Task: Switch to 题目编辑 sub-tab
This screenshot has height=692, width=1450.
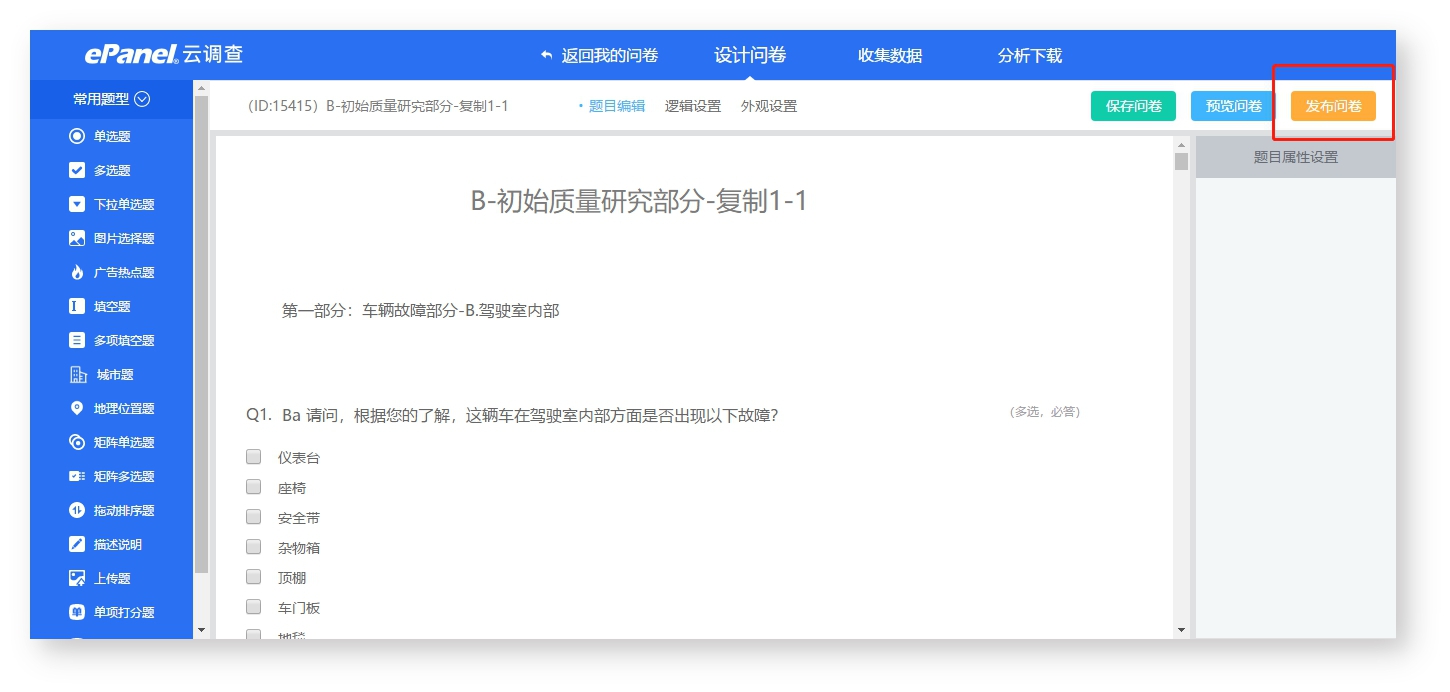Action: click(617, 106)
